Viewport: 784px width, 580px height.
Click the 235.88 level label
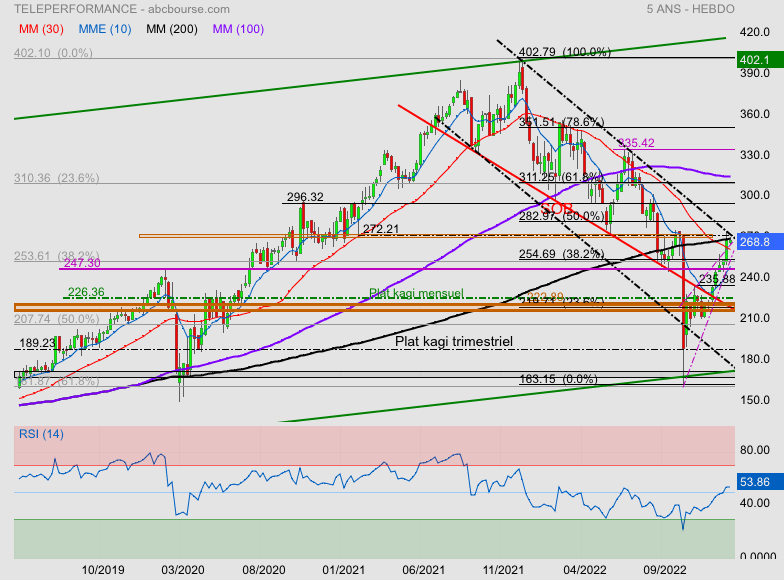point(717,279)
